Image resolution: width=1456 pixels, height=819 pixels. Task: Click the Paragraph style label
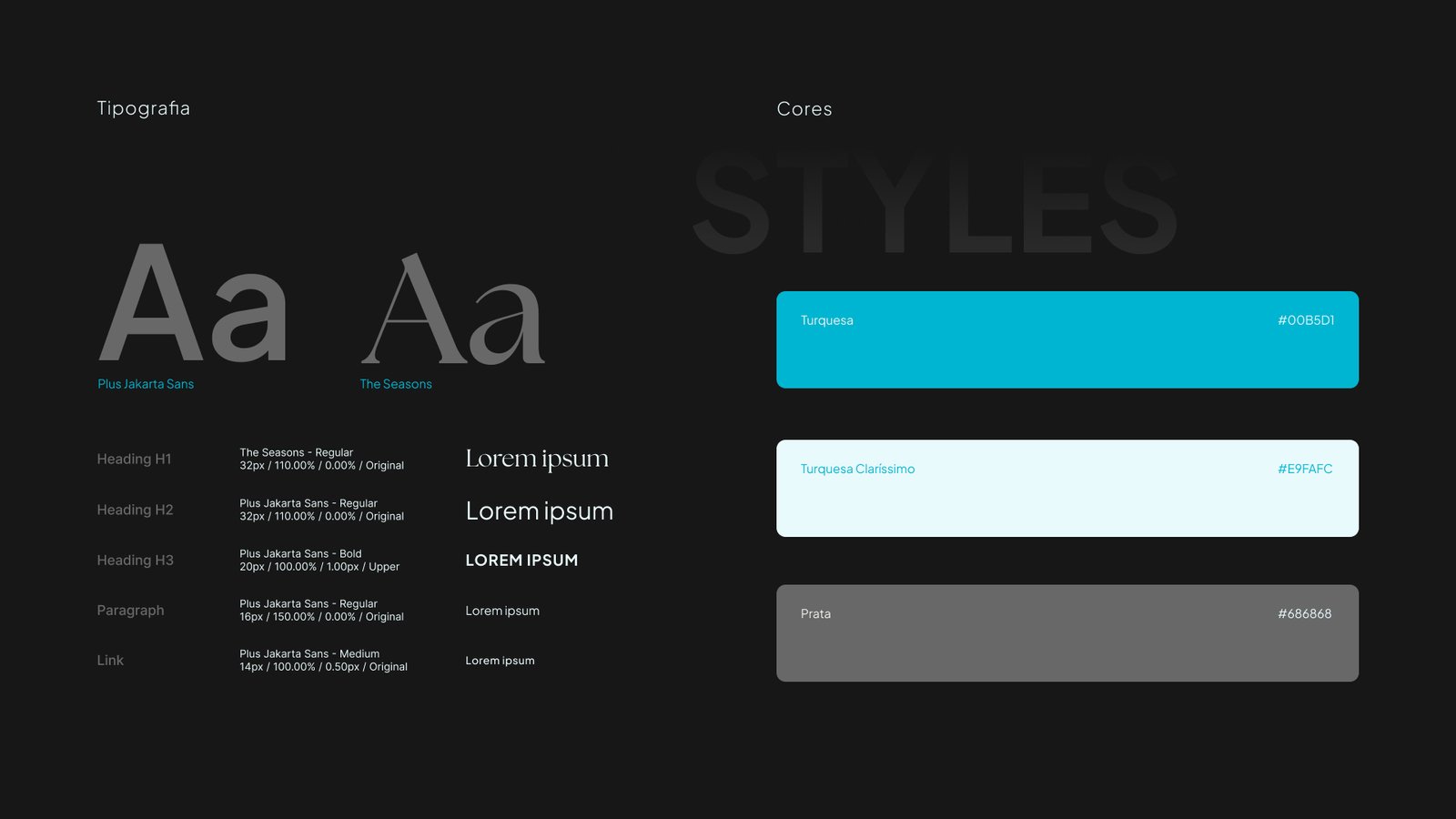click(130, 611)
